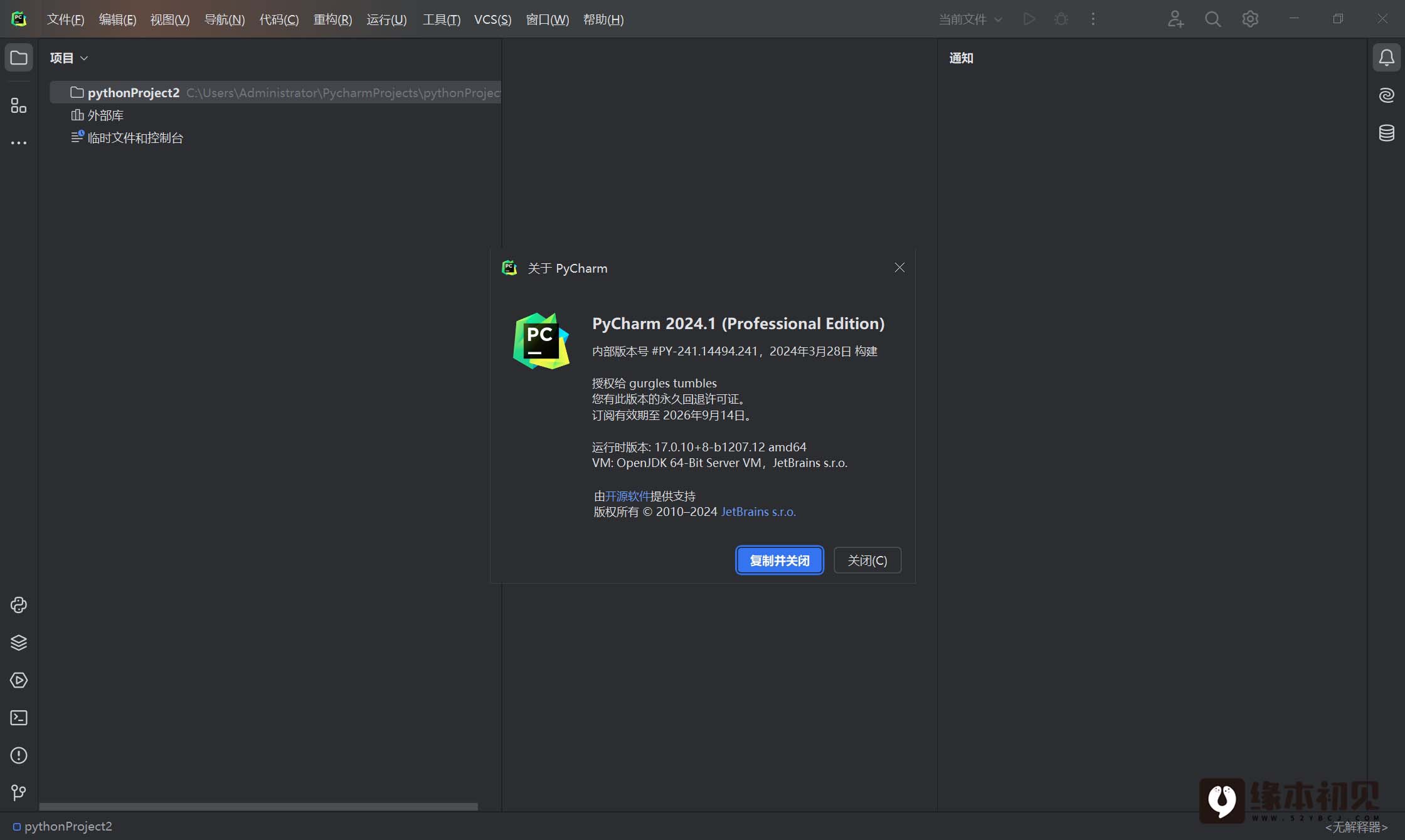The image size is (1405, 840).
Task: Click the Copy and Close button 复制并关闭
Action: pyautogui.click(x=780, y=560)
